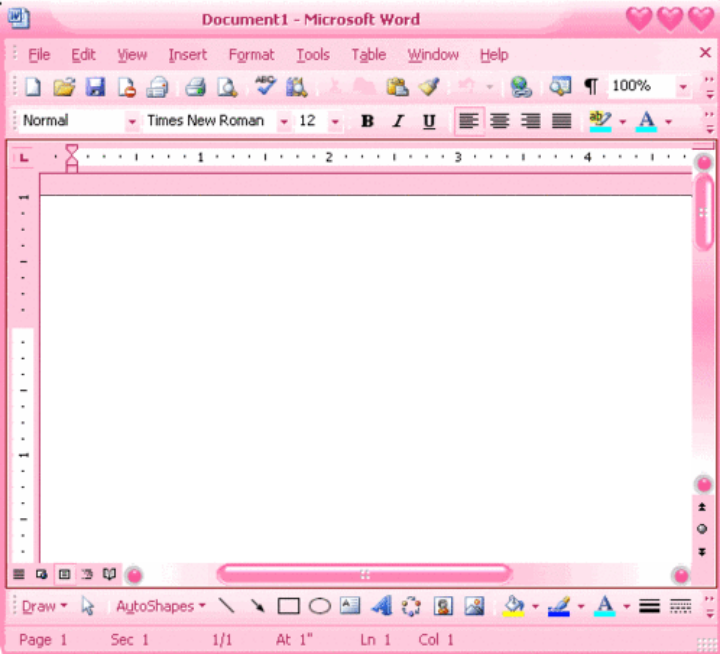Click the Print icon in the toolbar
The width and height of the screenshot is (720, 656).
point(195,87)
